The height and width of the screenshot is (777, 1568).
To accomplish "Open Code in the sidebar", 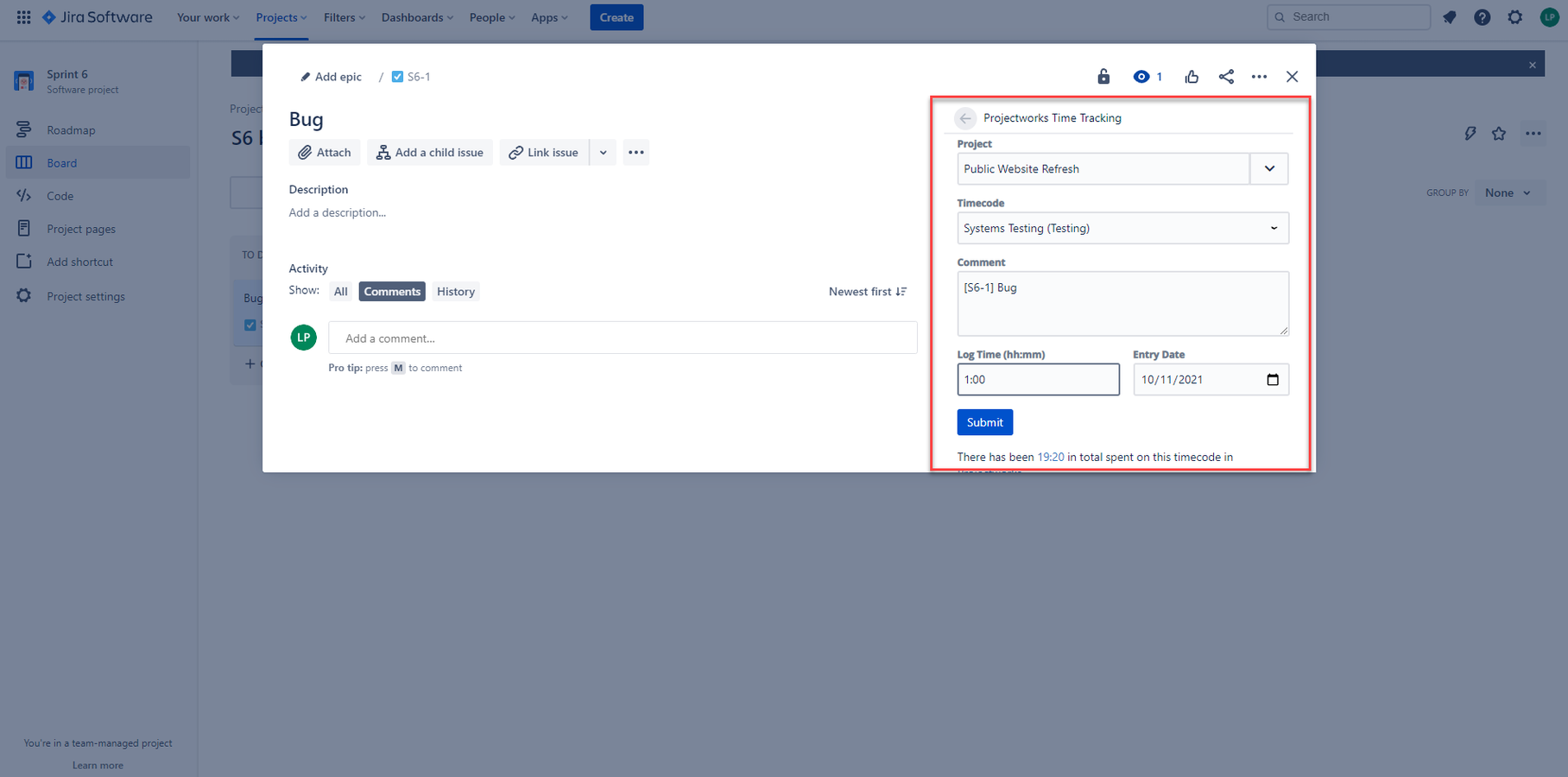I will pyautogui.click(x=98, y=196).
